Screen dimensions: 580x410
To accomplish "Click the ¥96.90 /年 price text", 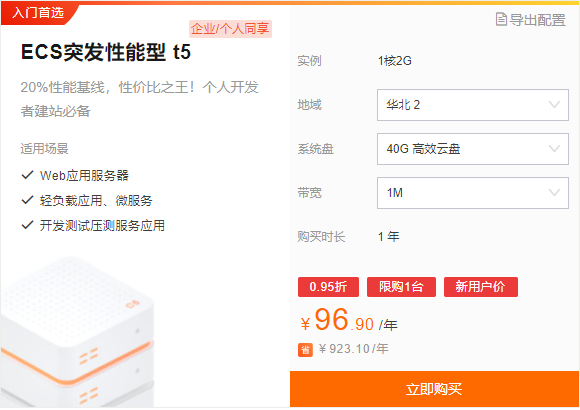I will coord(349,320).
